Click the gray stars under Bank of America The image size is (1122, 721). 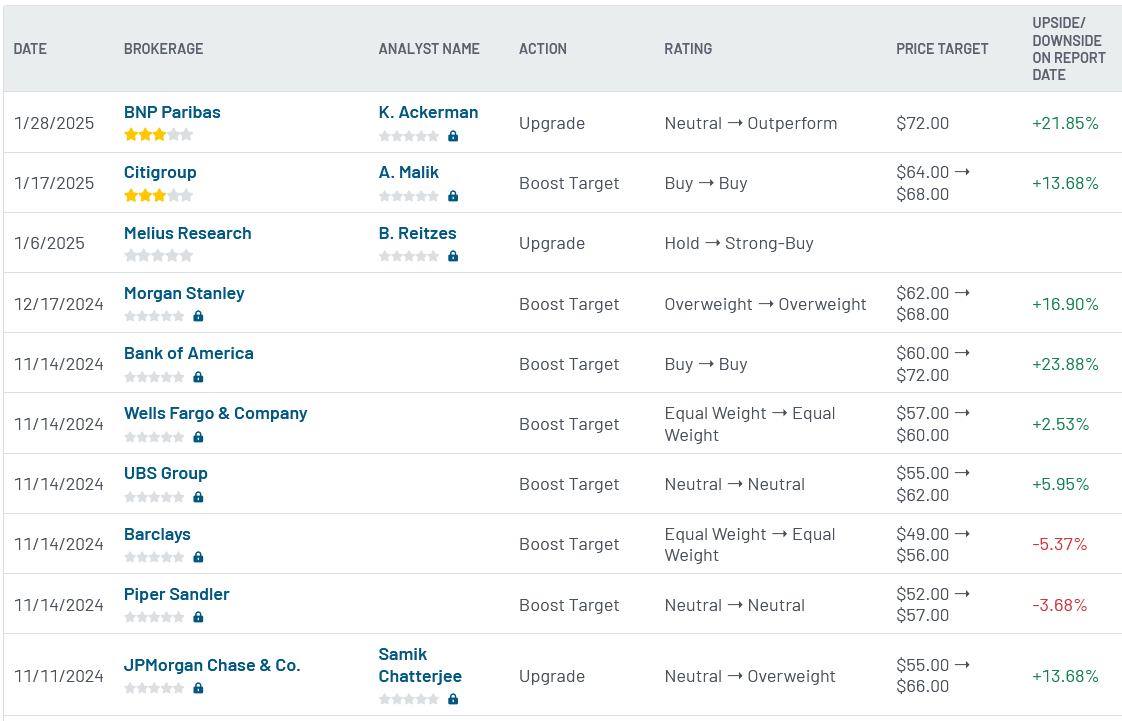[154, 377]
